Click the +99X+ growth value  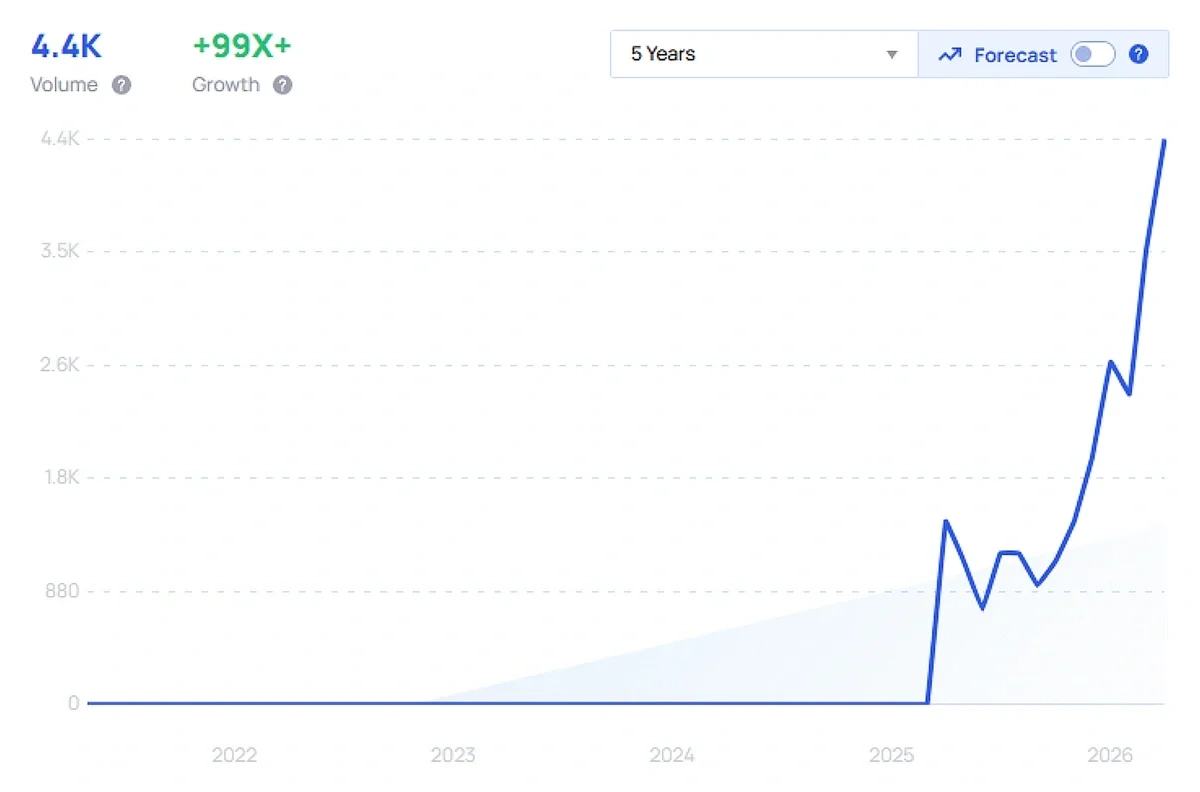point(241,46)
